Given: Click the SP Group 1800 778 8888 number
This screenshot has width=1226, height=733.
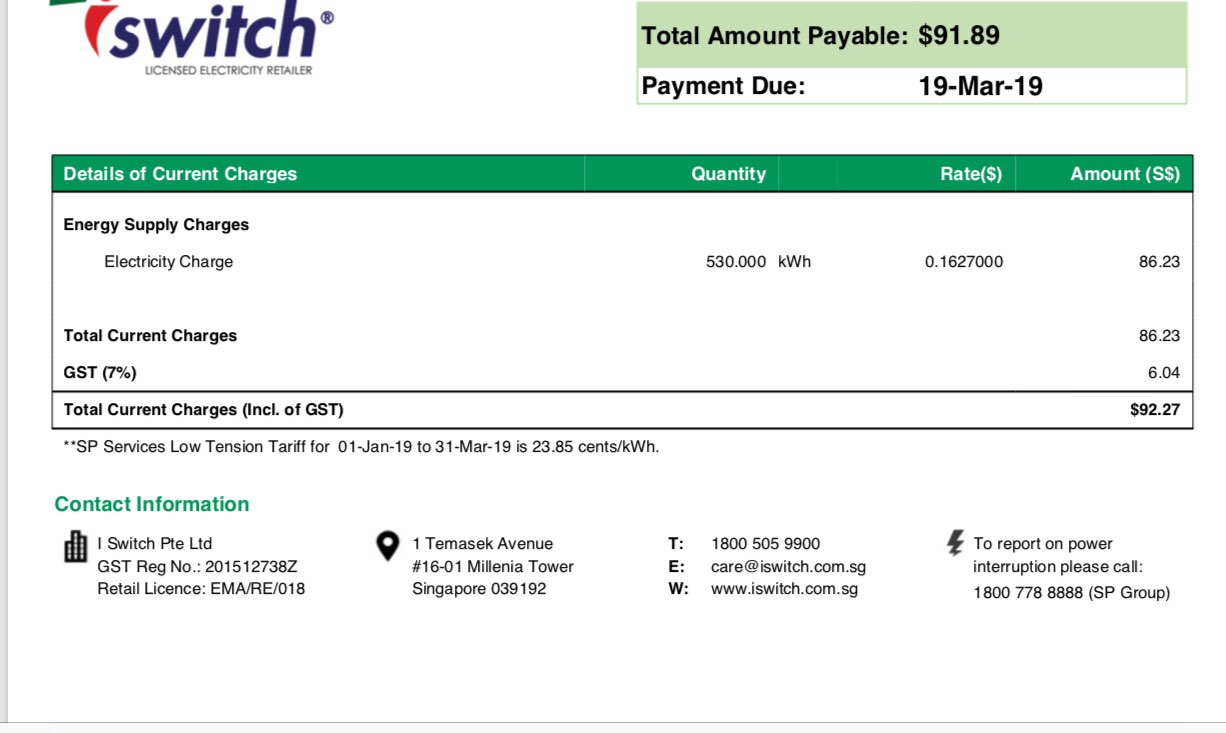Looking at the screenshot, I should pyautogui.click(x=1071, y=593).
